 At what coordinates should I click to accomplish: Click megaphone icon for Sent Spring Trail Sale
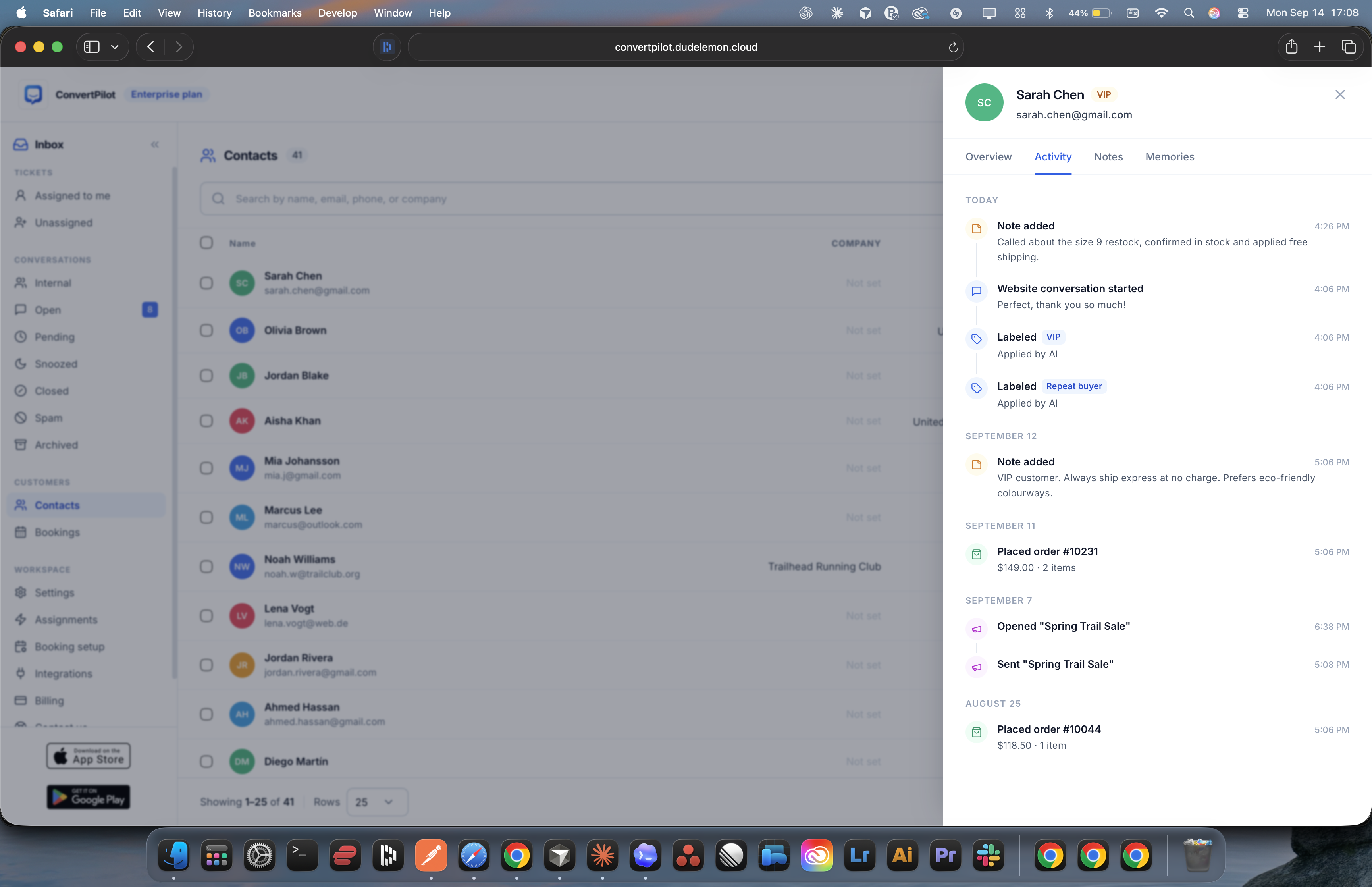click(976, 667)
